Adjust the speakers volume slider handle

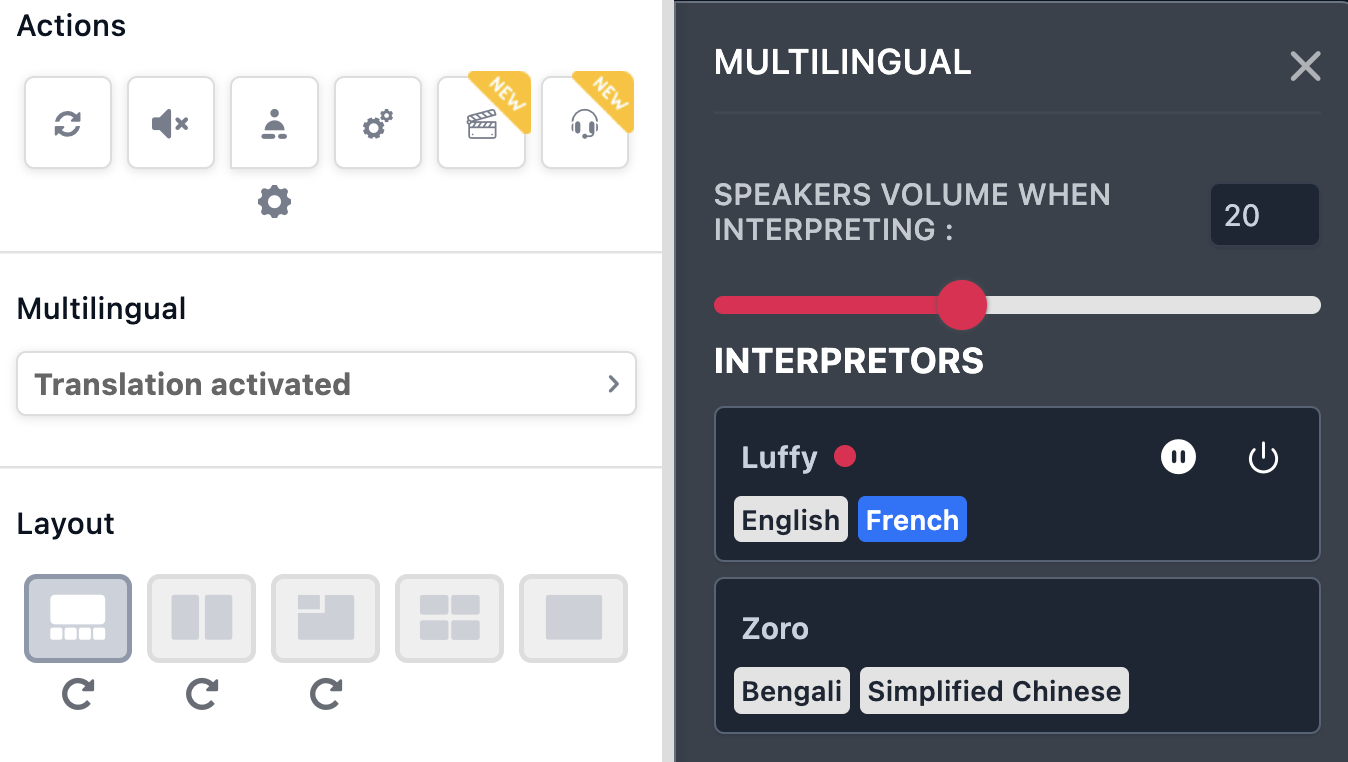(x=962, y=305)
